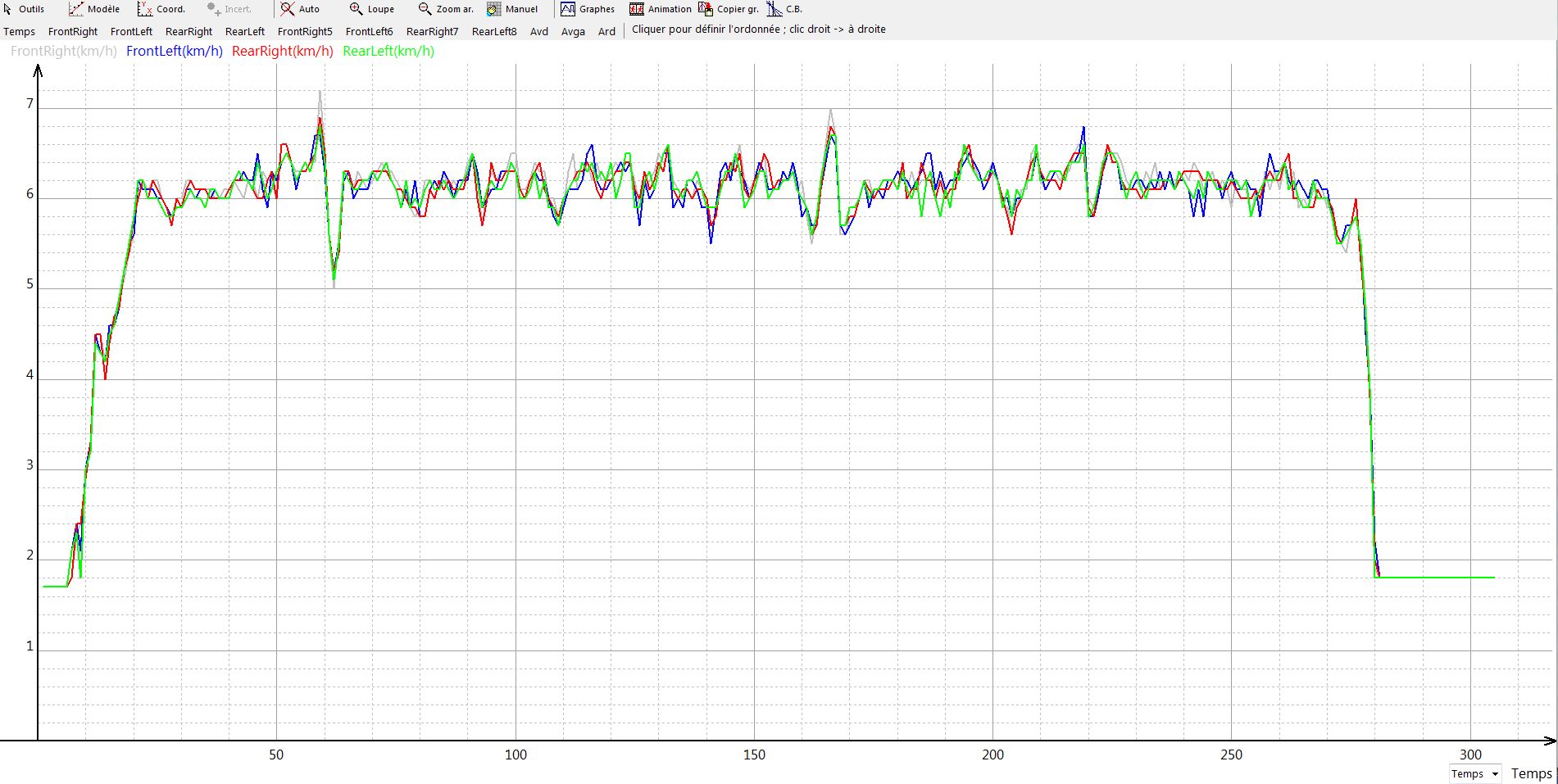Click the green RearLeft(km/h) legend label
Viewport: 1558px width, 784px height.
coord(388,51)
